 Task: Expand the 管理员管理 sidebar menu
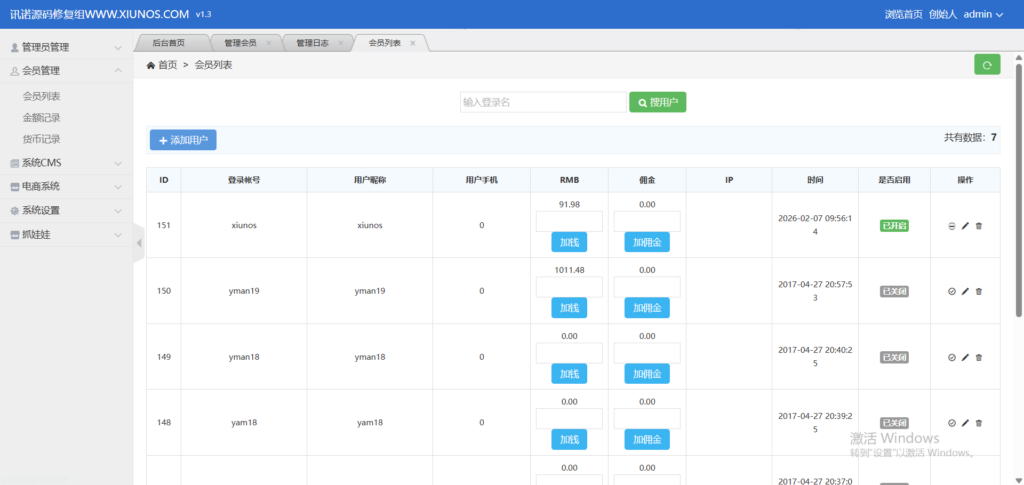click(x=66, y=47)
